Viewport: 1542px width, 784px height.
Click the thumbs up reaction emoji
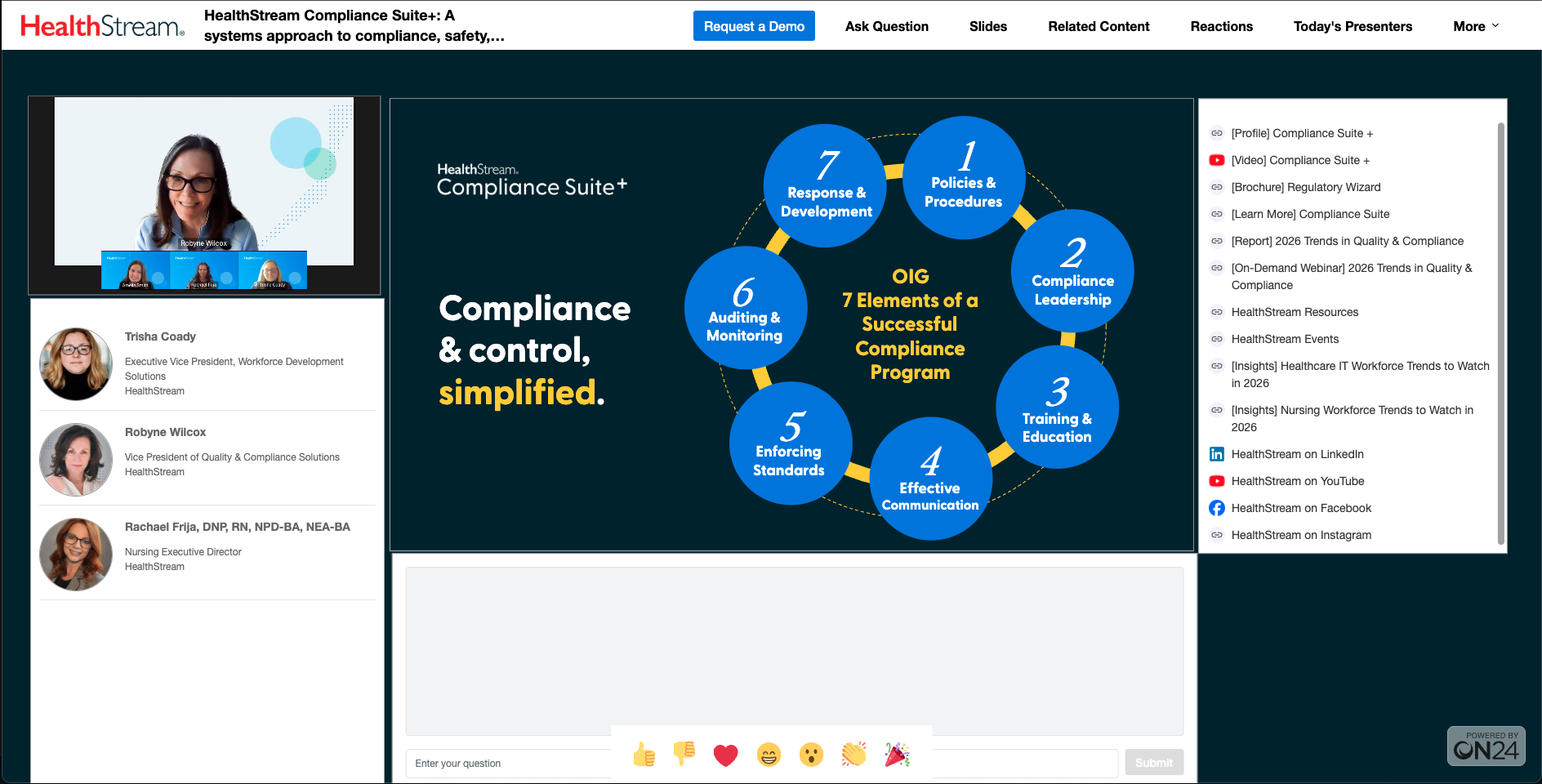(x=644, y=755)
